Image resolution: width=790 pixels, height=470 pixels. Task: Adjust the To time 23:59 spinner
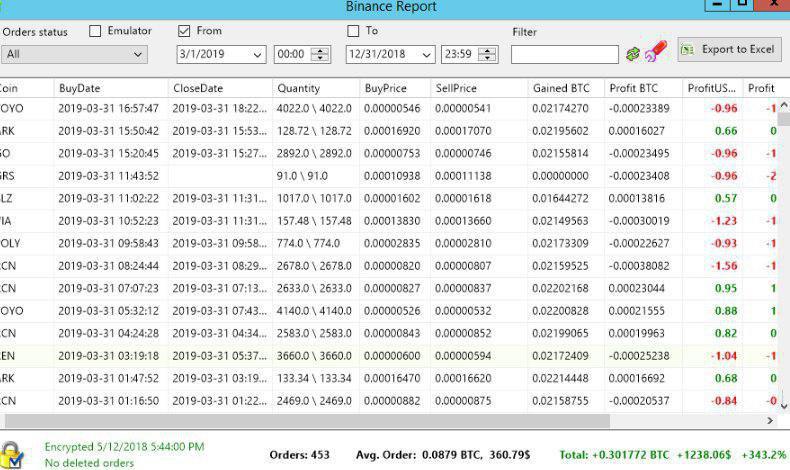[x=487, y=54]
